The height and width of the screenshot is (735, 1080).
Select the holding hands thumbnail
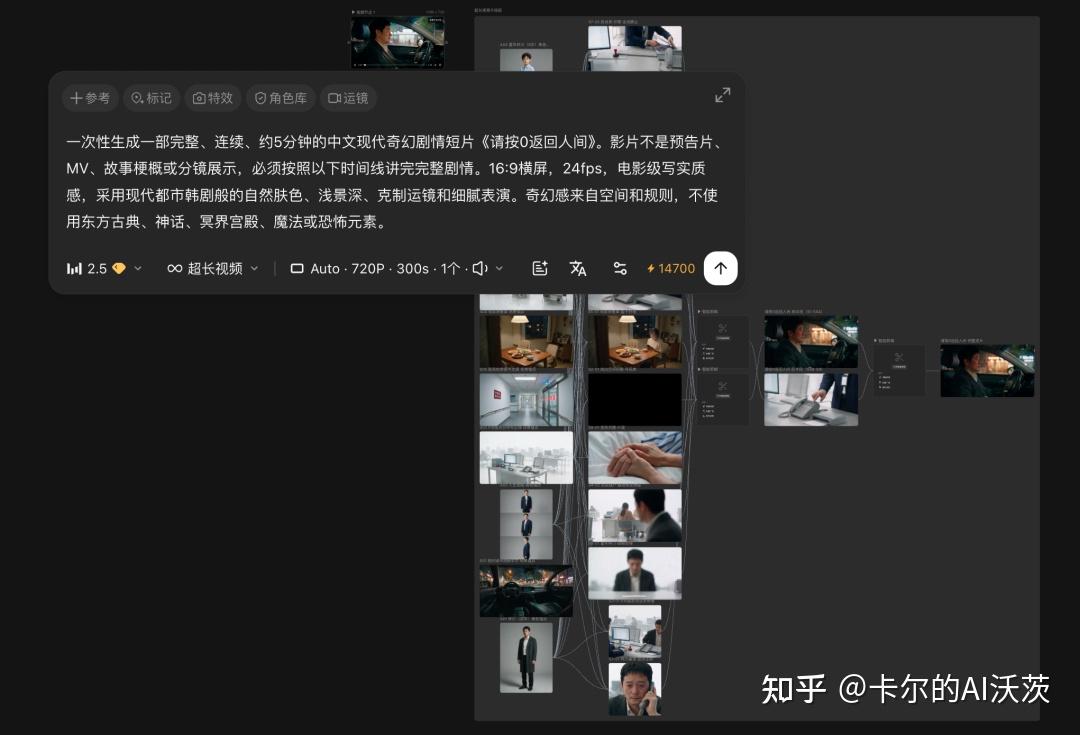634,458
